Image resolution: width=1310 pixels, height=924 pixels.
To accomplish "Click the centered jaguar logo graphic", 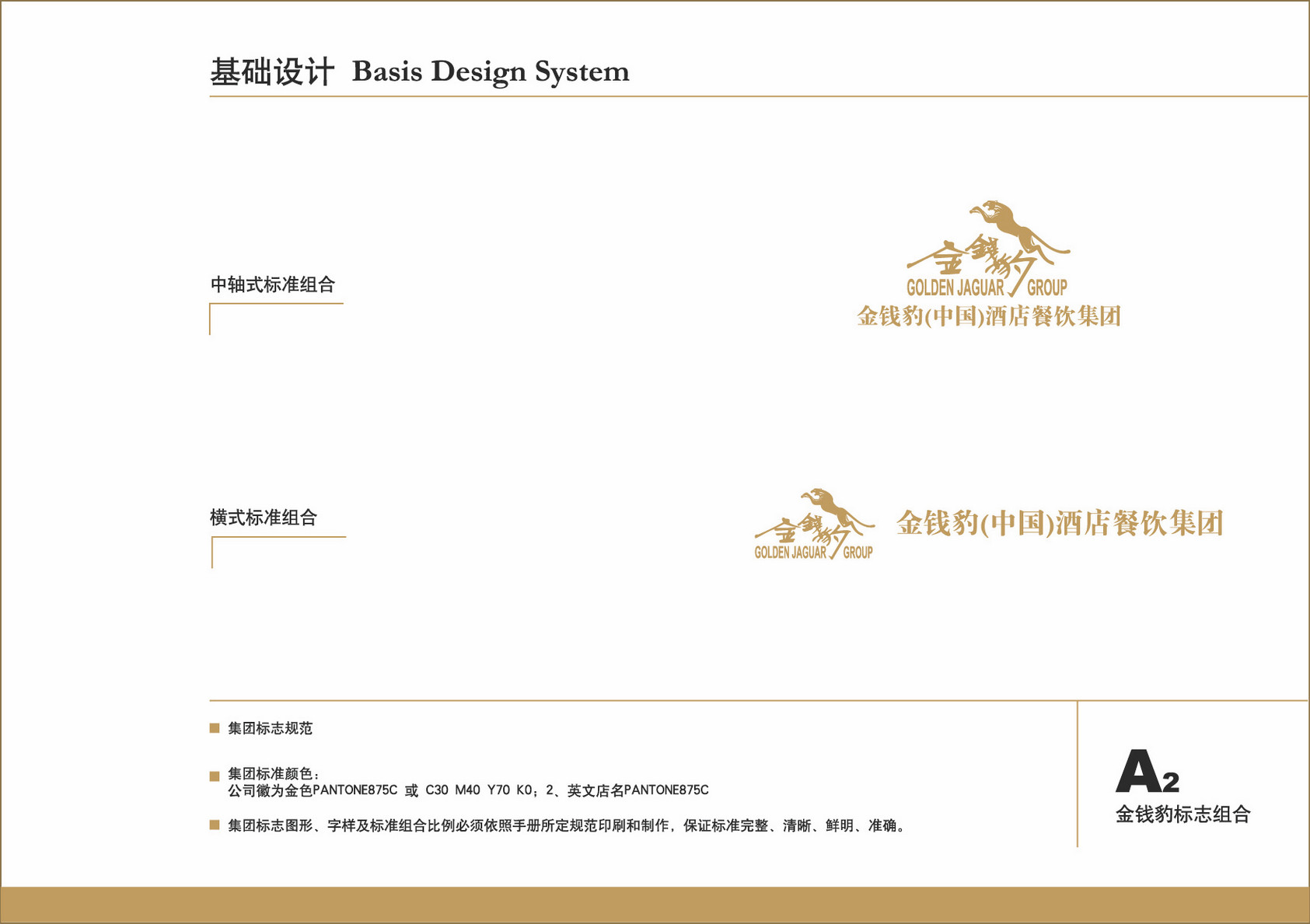I will (988, 249).
